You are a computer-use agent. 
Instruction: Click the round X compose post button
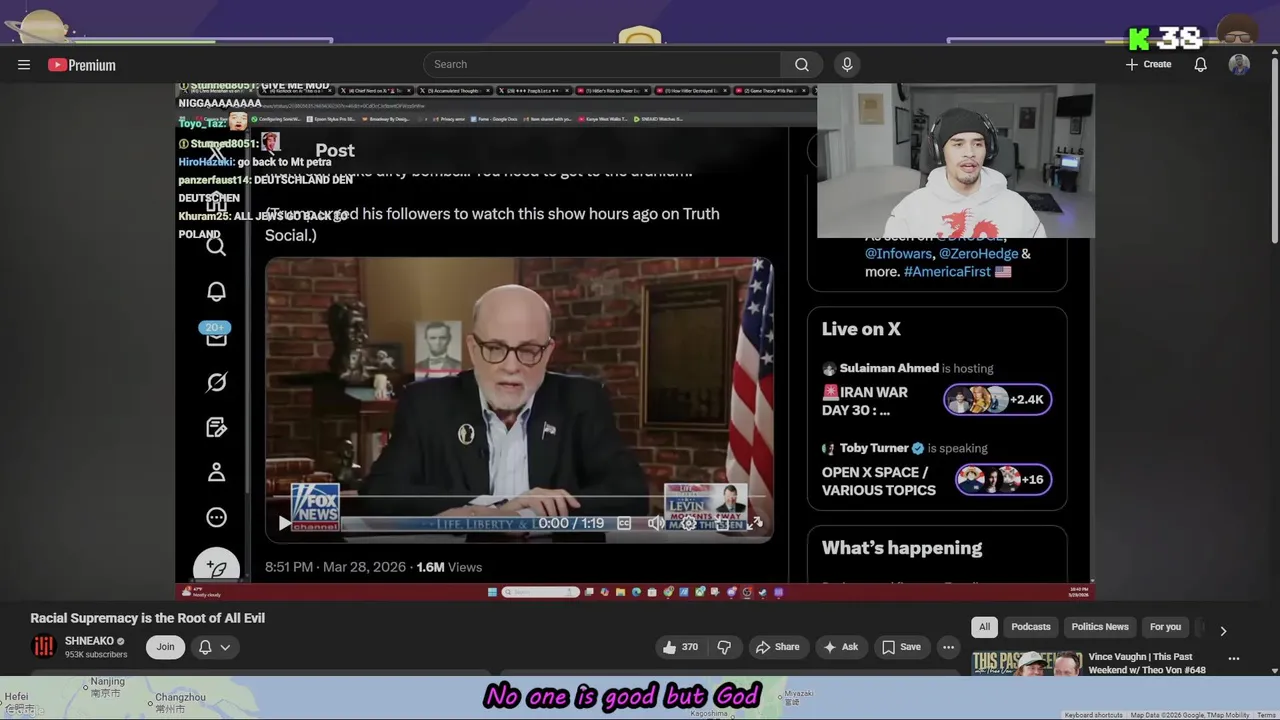pos(216,566)
